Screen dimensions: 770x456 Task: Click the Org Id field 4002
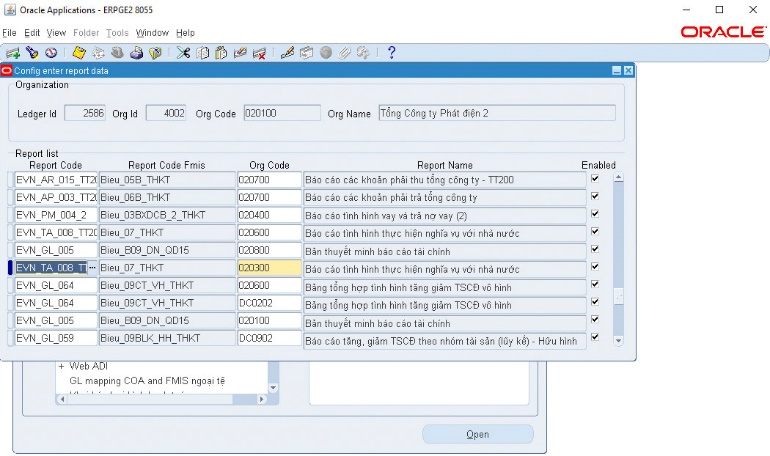(x=166, y=113)
